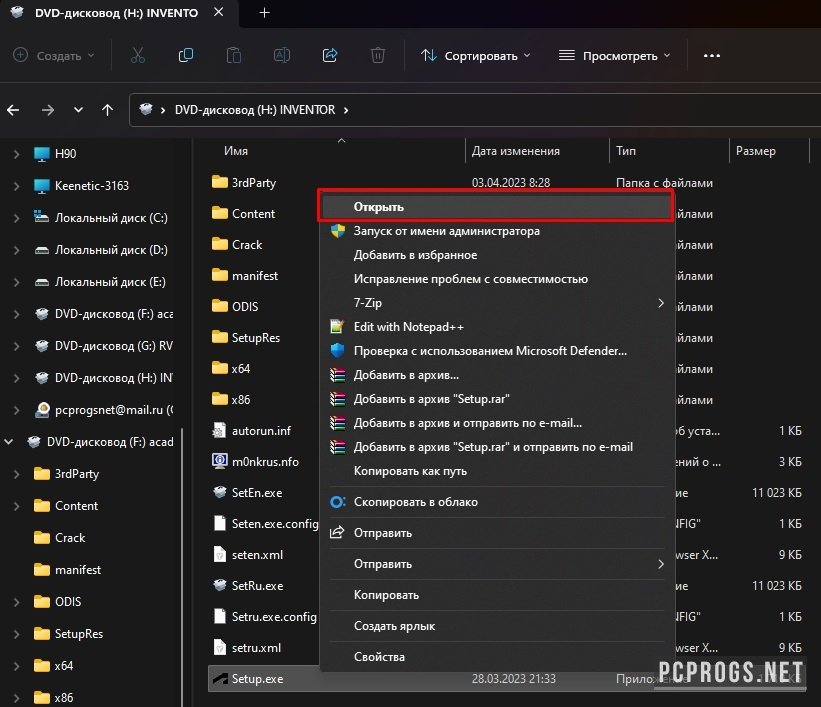Select Keenetic-3163 in the navigation pane

coord(92,186)
